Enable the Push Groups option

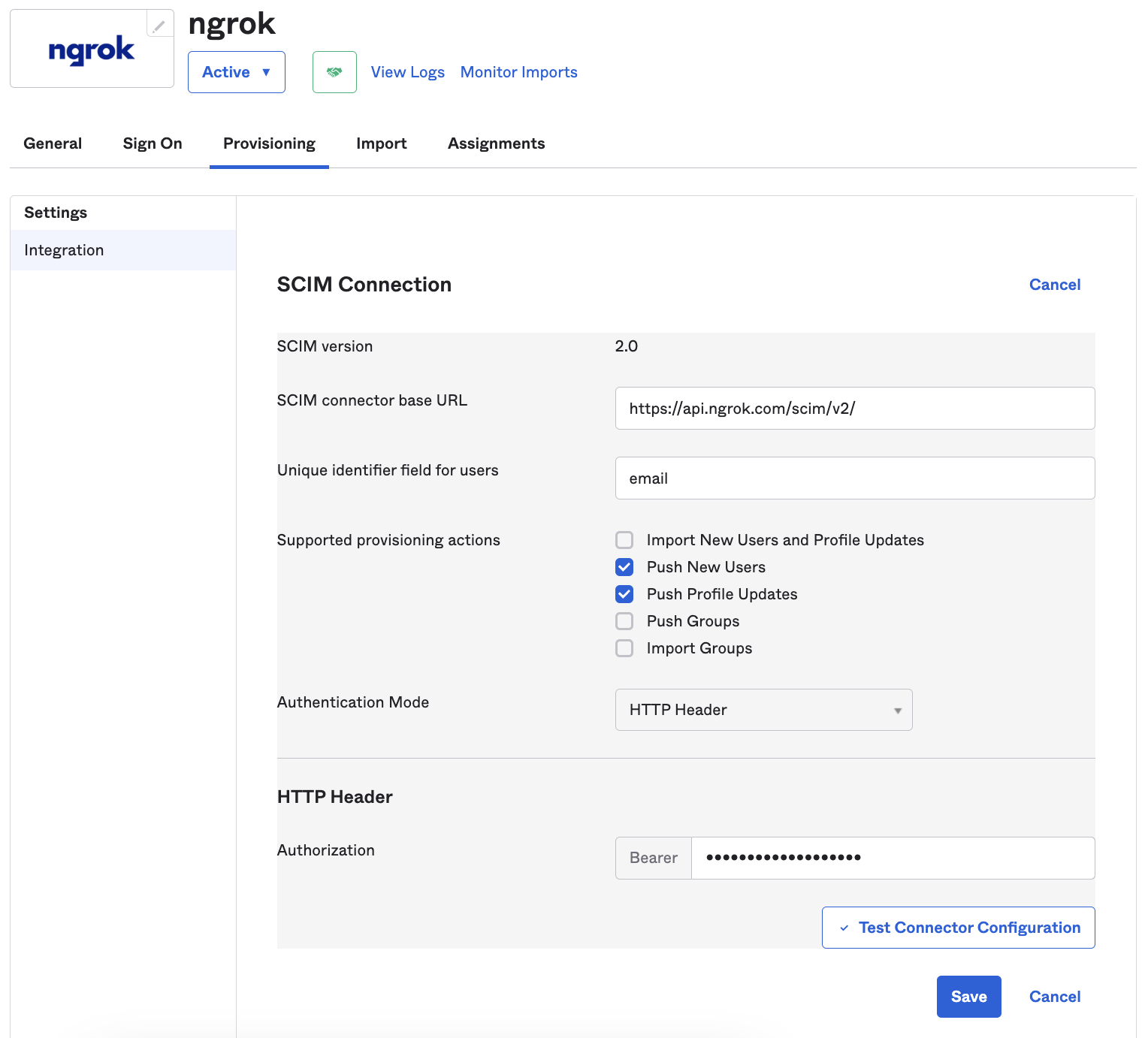click(624, 621)
